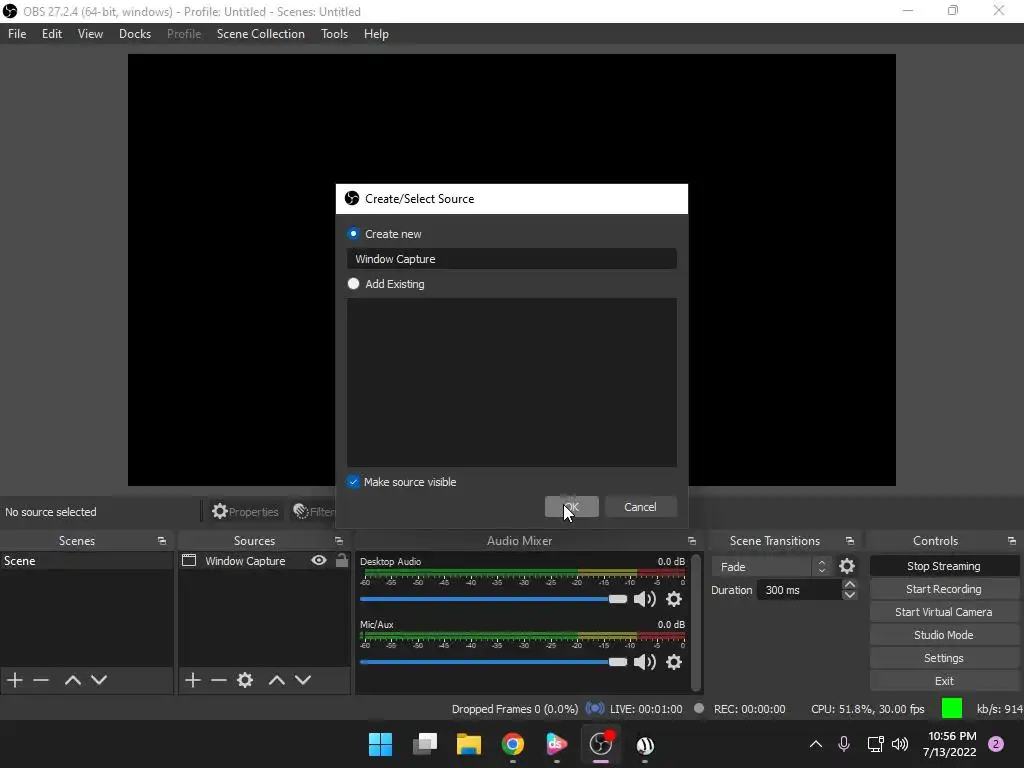Screen dimensions: 1024x768
Task: Open the Tools menu
Action: point(334,34)
